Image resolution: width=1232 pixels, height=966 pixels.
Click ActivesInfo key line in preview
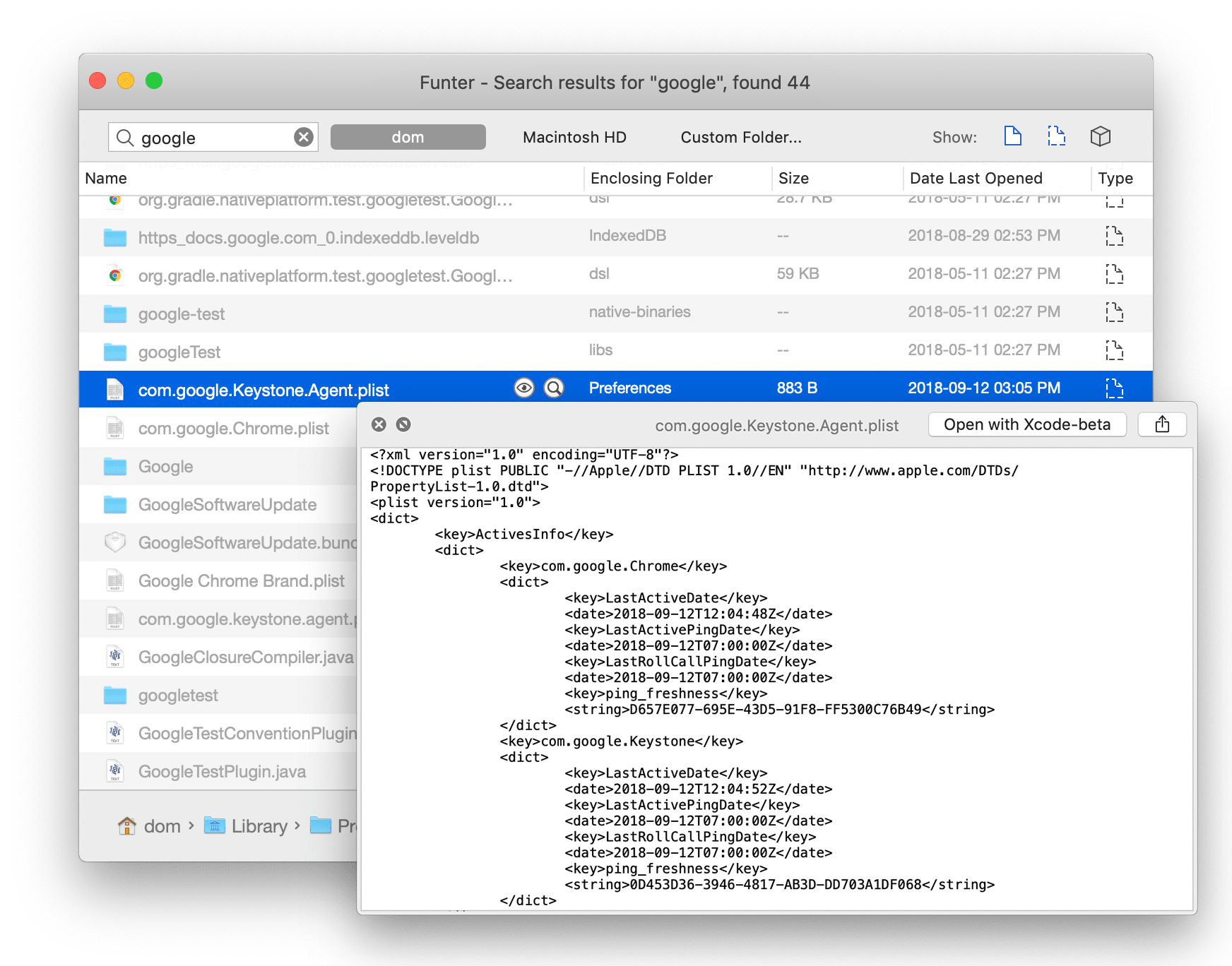[524, 535]
